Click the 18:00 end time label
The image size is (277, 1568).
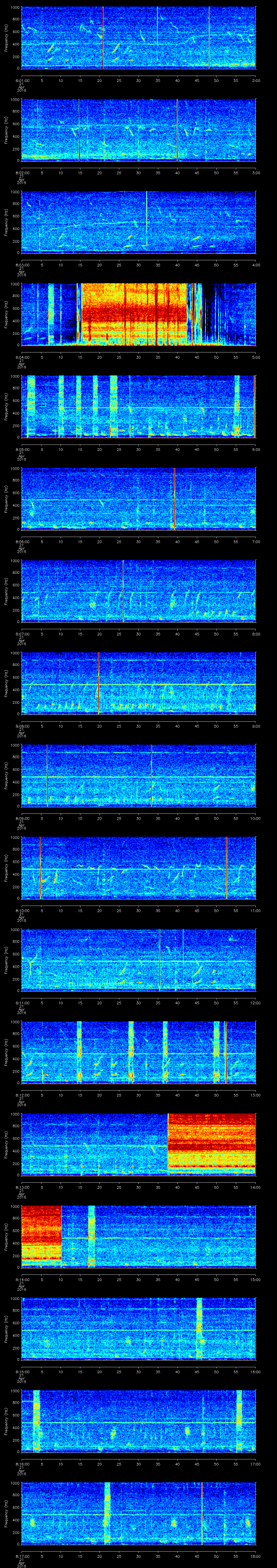[255, 1556]
